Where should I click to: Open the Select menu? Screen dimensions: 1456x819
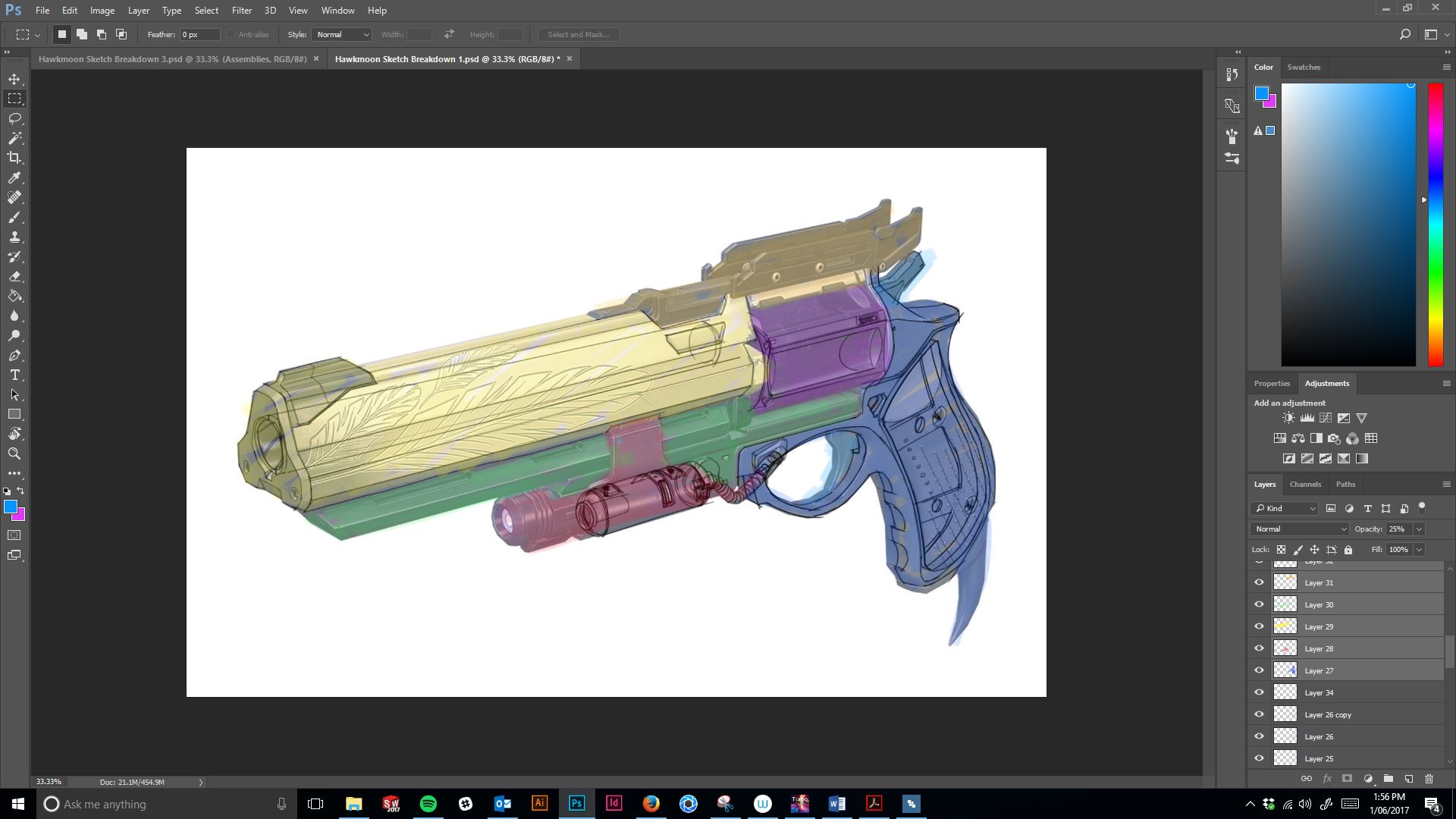click(x=206, y=11)
